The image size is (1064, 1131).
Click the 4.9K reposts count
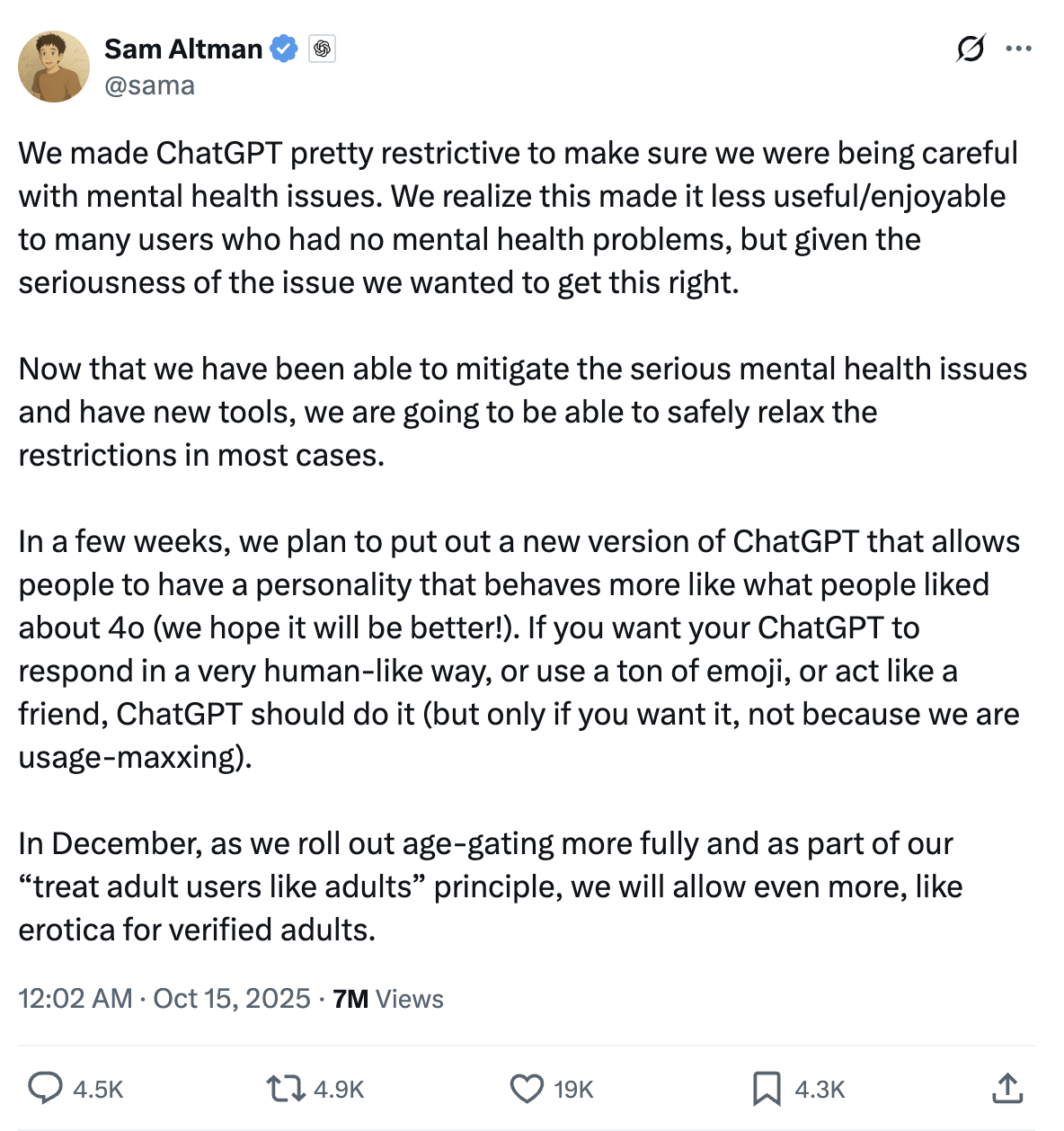pos(339,1090)
